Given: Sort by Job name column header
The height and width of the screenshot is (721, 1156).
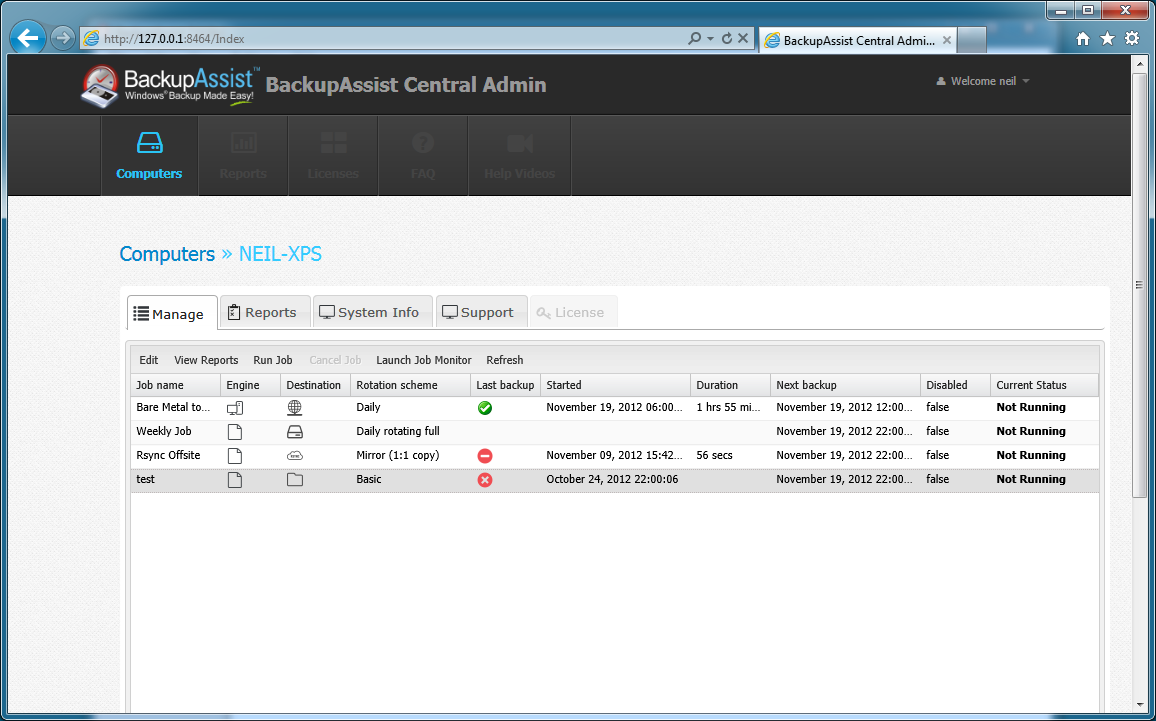Looking at the screenshot, I should [x=175, y=385].
